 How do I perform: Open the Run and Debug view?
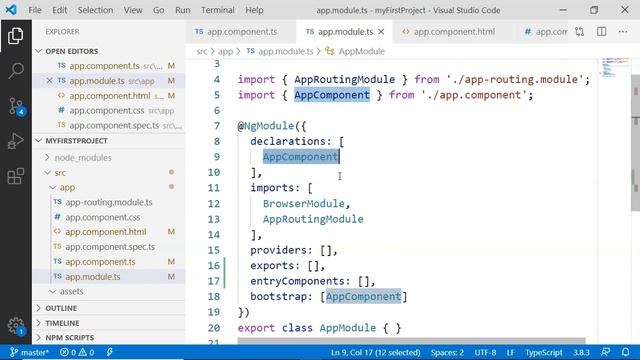click(x=16, y=141)
